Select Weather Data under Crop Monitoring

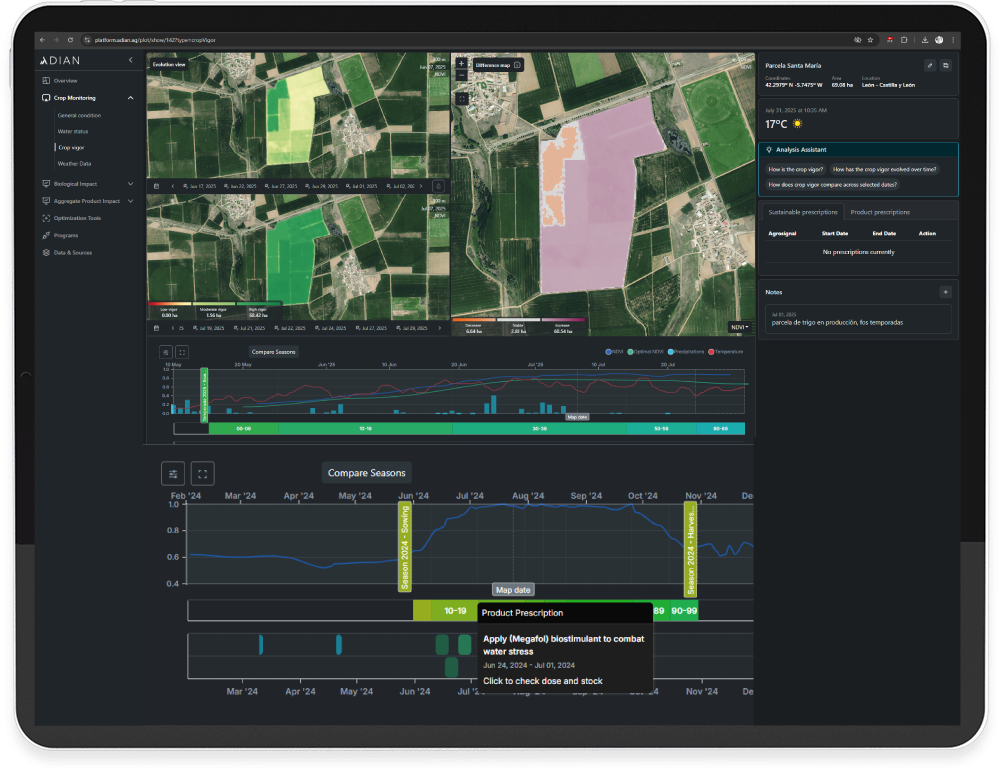click(x=74, y=163)
